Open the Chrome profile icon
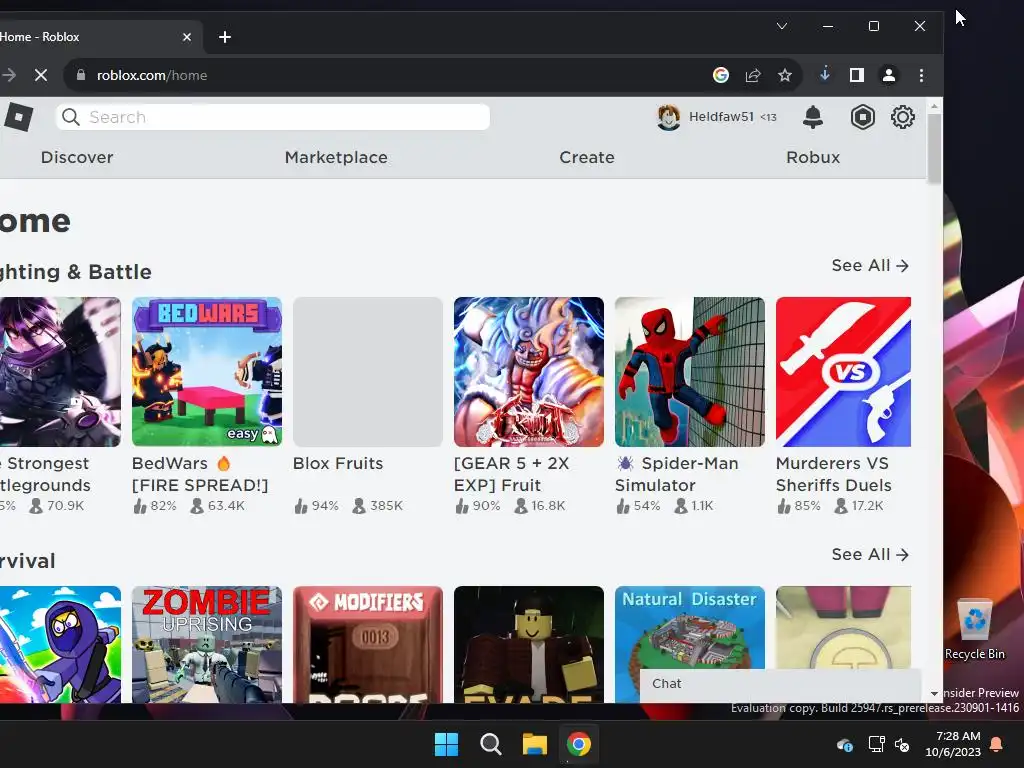 click(889, 75)
